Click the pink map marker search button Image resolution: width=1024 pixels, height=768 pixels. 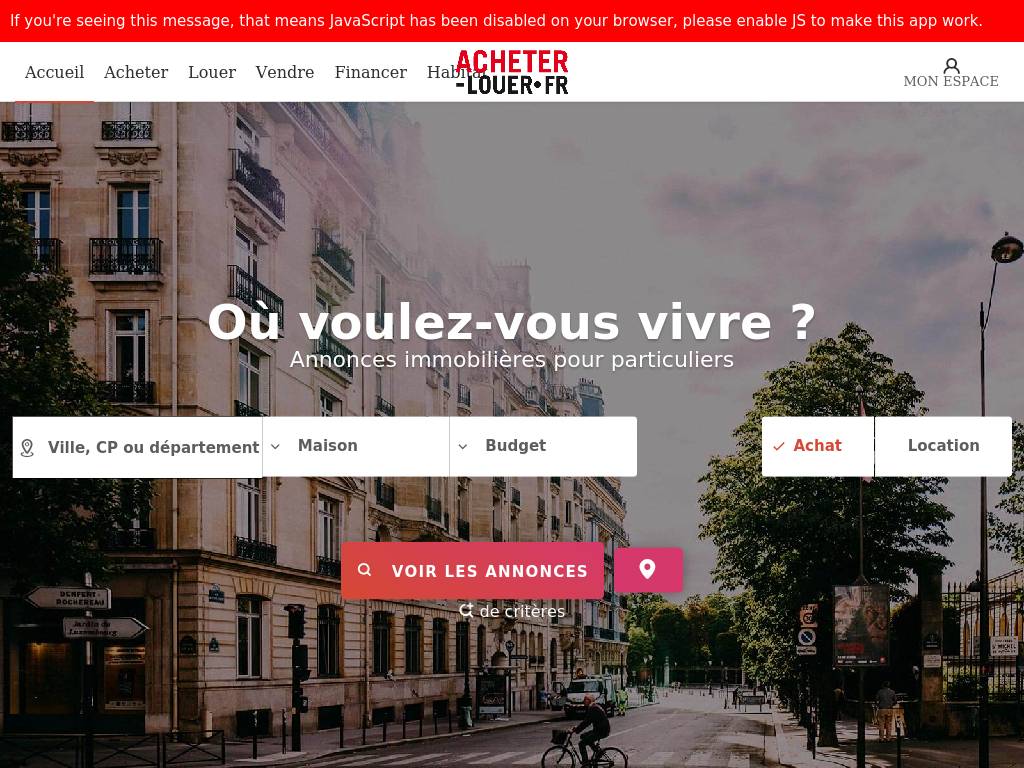tap(648, 570)
